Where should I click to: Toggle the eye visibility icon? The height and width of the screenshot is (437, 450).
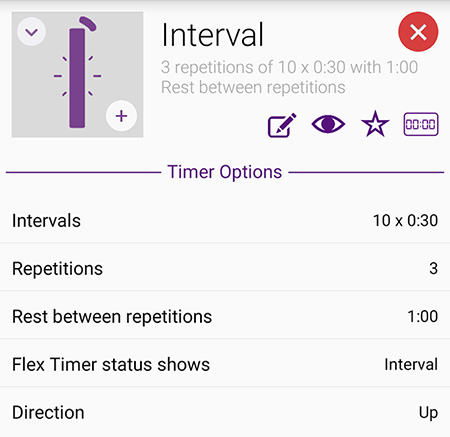[x=328, y=124]
